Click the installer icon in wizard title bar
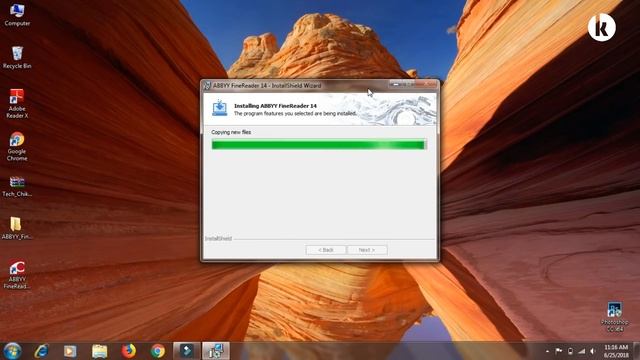This screenshot has height=360, width=640. pos(207,85)
